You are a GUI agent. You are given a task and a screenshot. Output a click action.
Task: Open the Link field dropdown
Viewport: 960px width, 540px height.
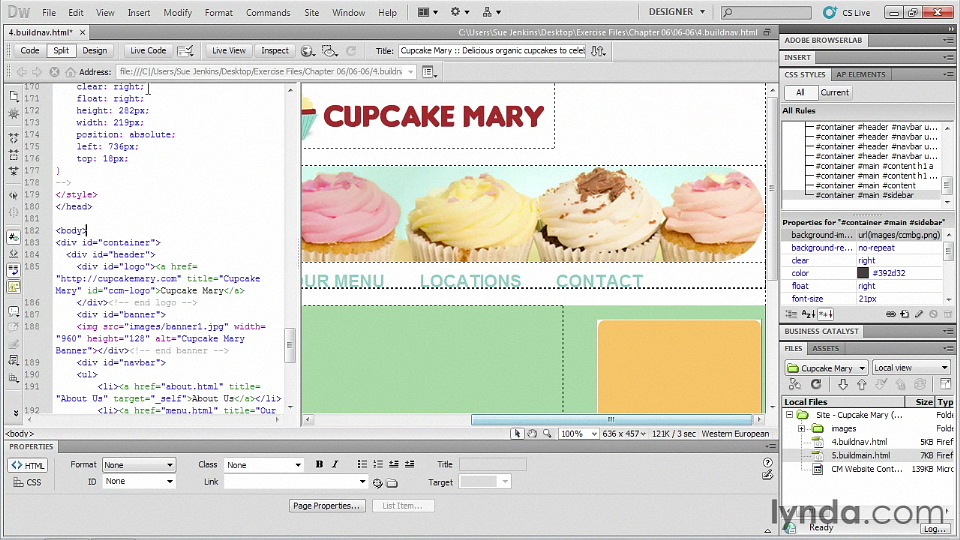(362, 482)
